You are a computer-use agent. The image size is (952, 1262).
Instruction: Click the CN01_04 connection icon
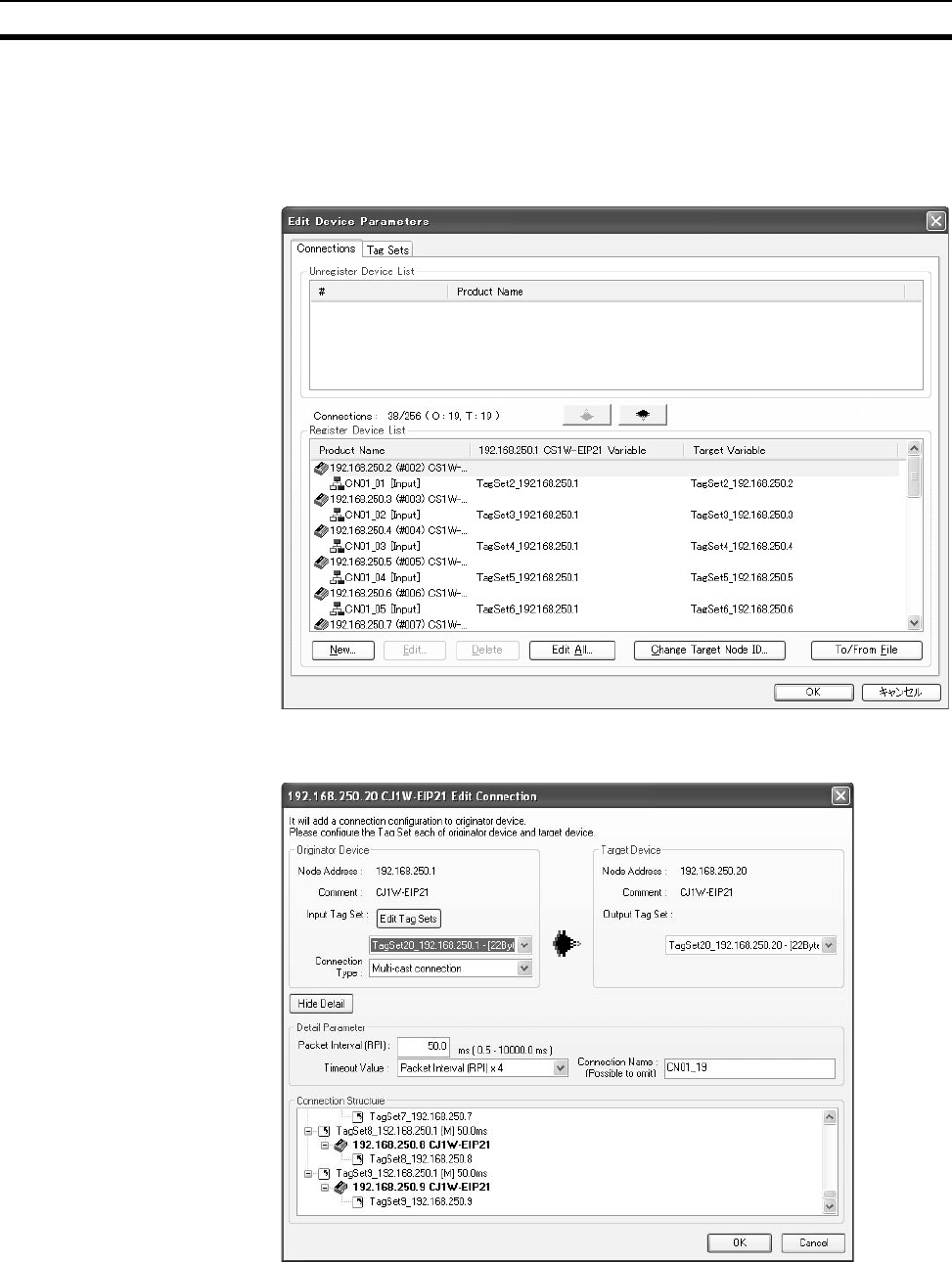click(x=337, y=577)
